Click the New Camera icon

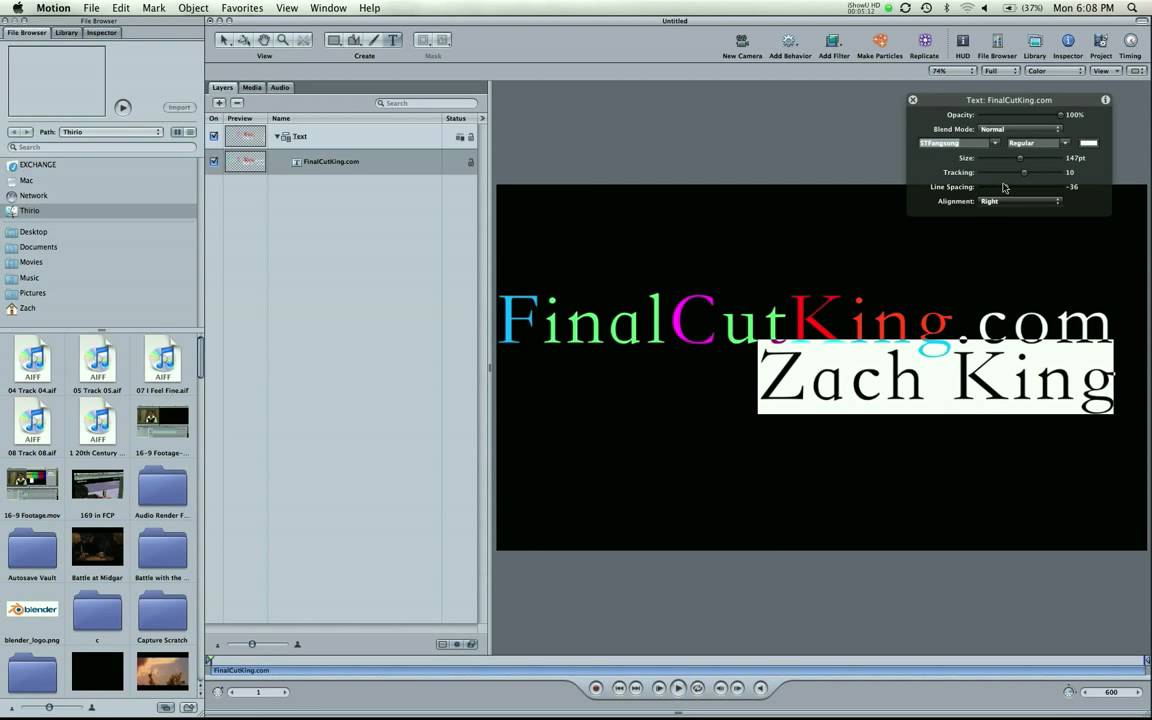[742, 40]
